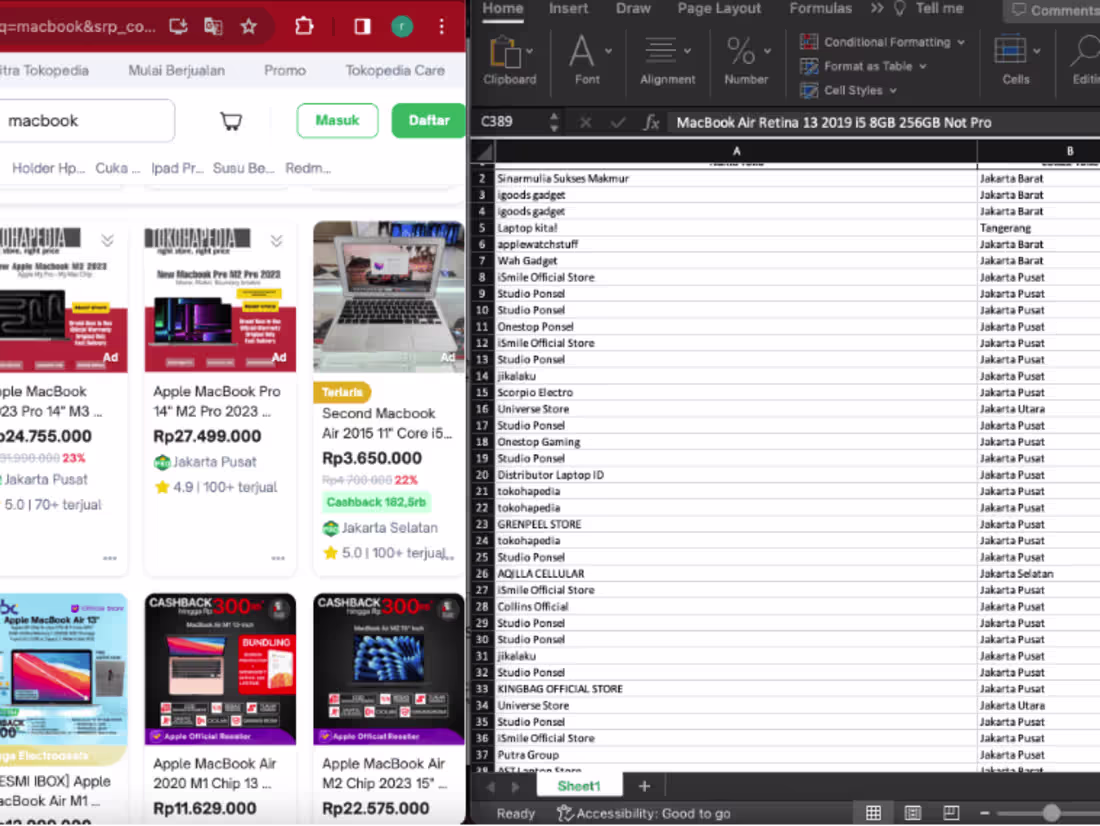The height and width of the screenshot is (826, 1100).
Task: Click the formula bar confirm checkmark
Action: click(618, 123)
